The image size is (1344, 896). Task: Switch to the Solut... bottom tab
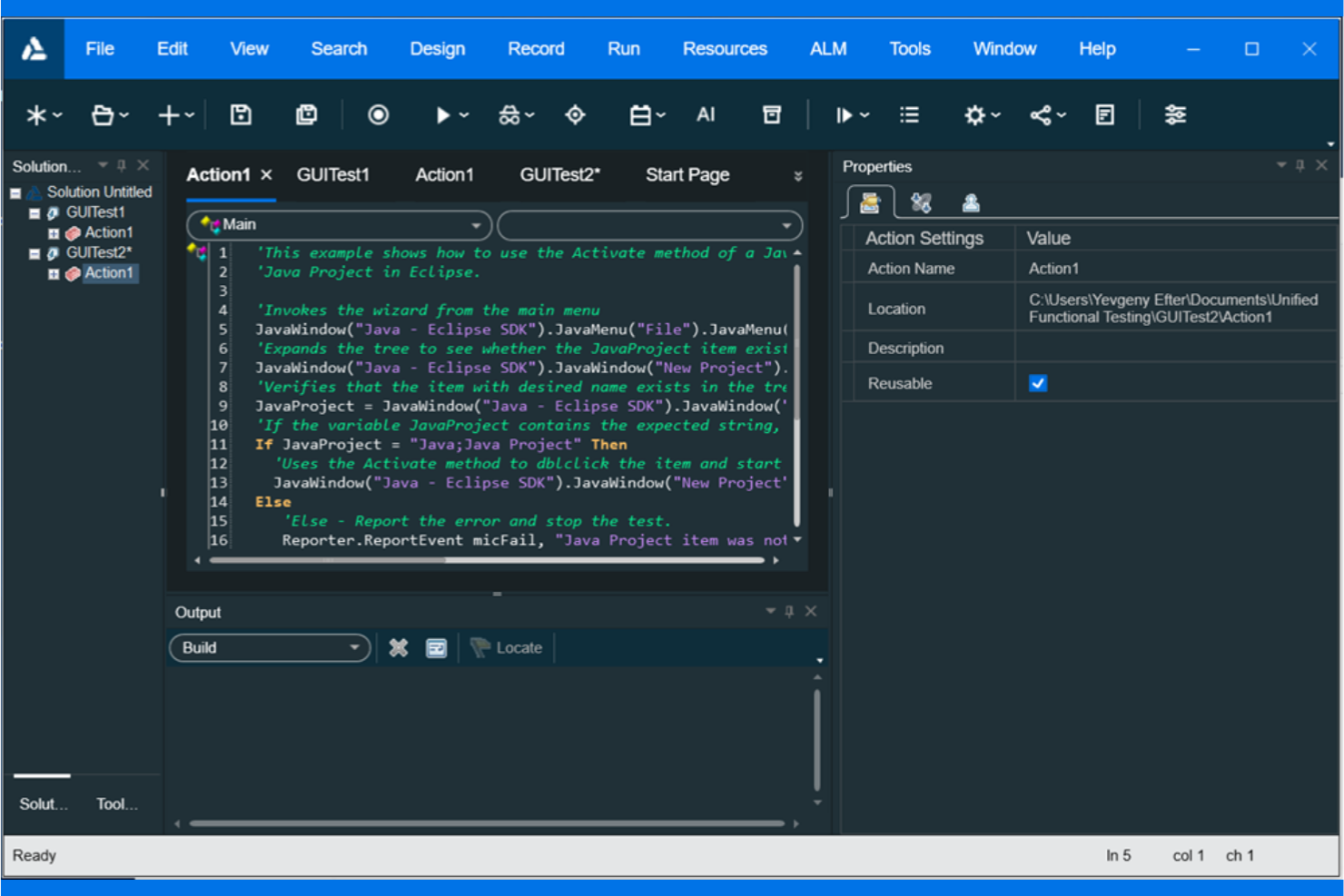click(43, 804)
